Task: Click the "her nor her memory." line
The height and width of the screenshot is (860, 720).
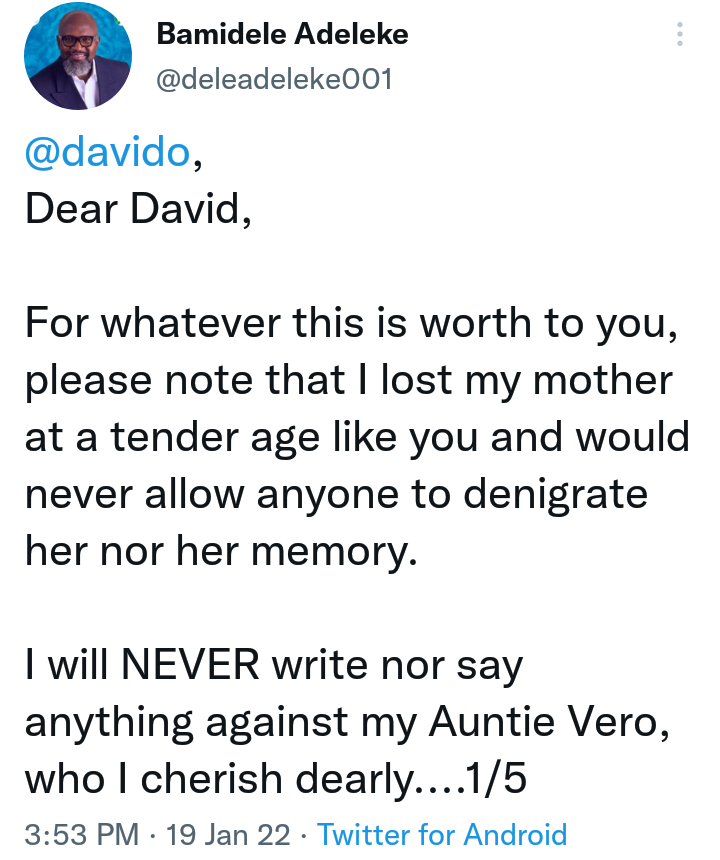Action: point(221,551)
